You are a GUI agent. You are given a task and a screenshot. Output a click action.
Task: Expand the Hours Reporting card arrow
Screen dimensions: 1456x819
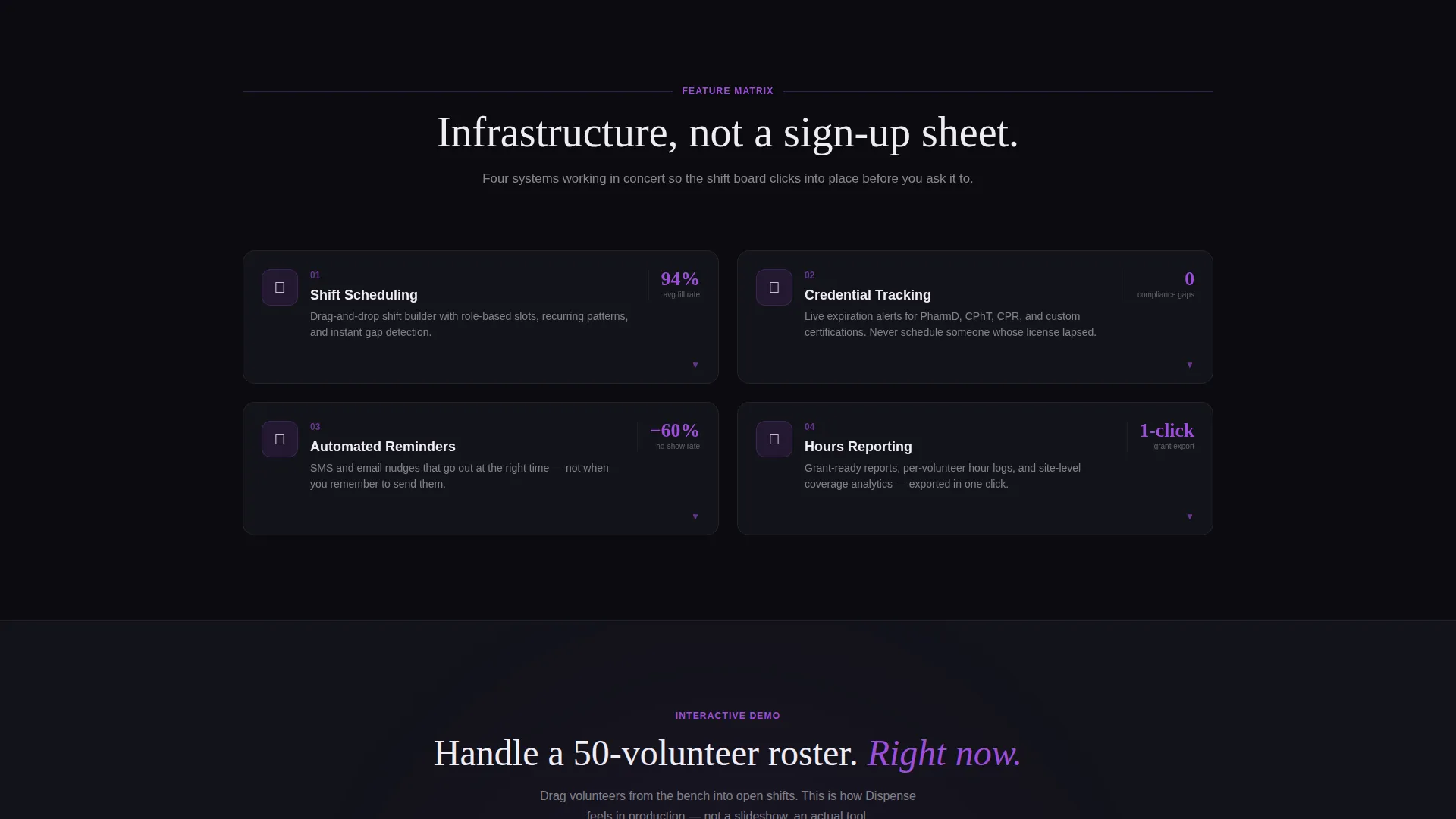pos(1190,517)
